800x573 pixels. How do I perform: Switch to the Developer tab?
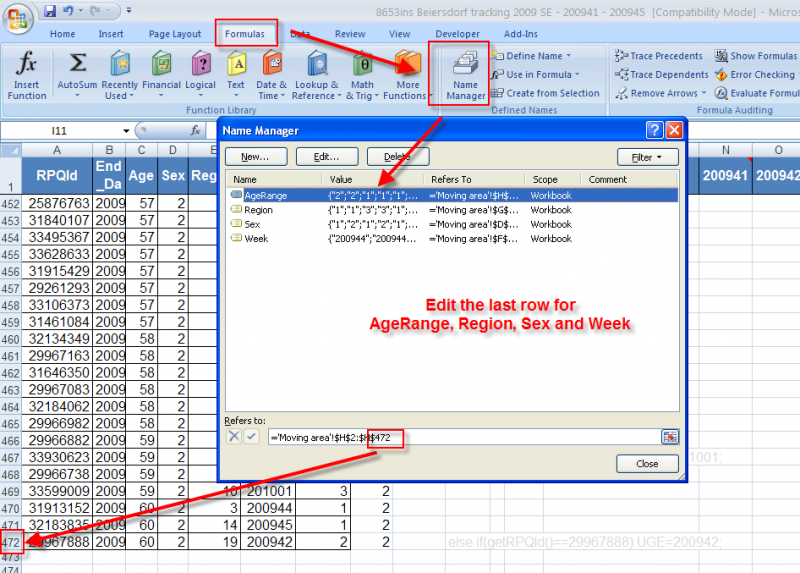457,34
